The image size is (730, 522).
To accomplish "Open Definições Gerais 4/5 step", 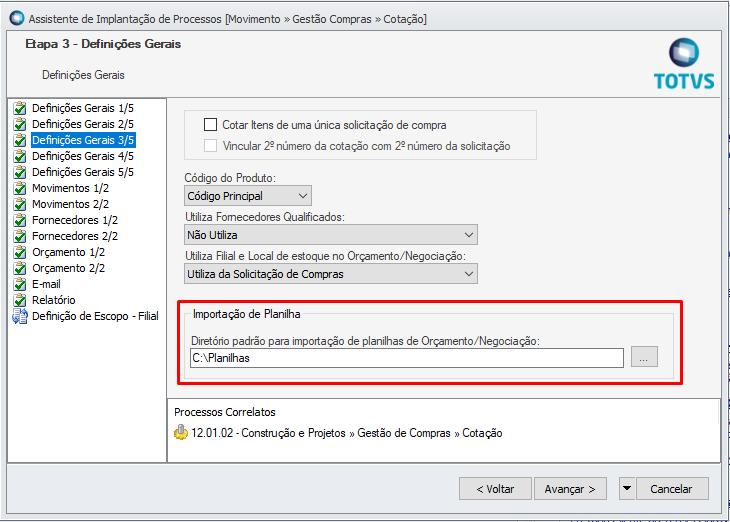I will click(x=82, y=156).
